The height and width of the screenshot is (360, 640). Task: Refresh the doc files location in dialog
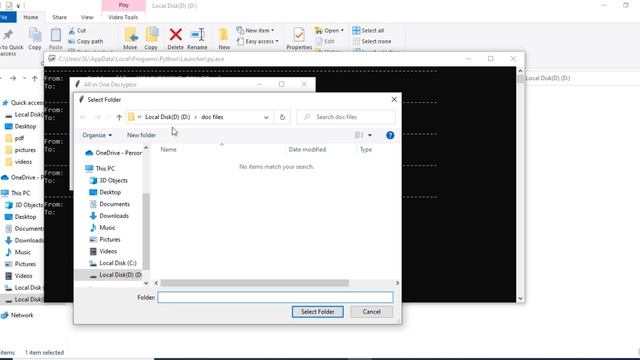coord(282,117)
